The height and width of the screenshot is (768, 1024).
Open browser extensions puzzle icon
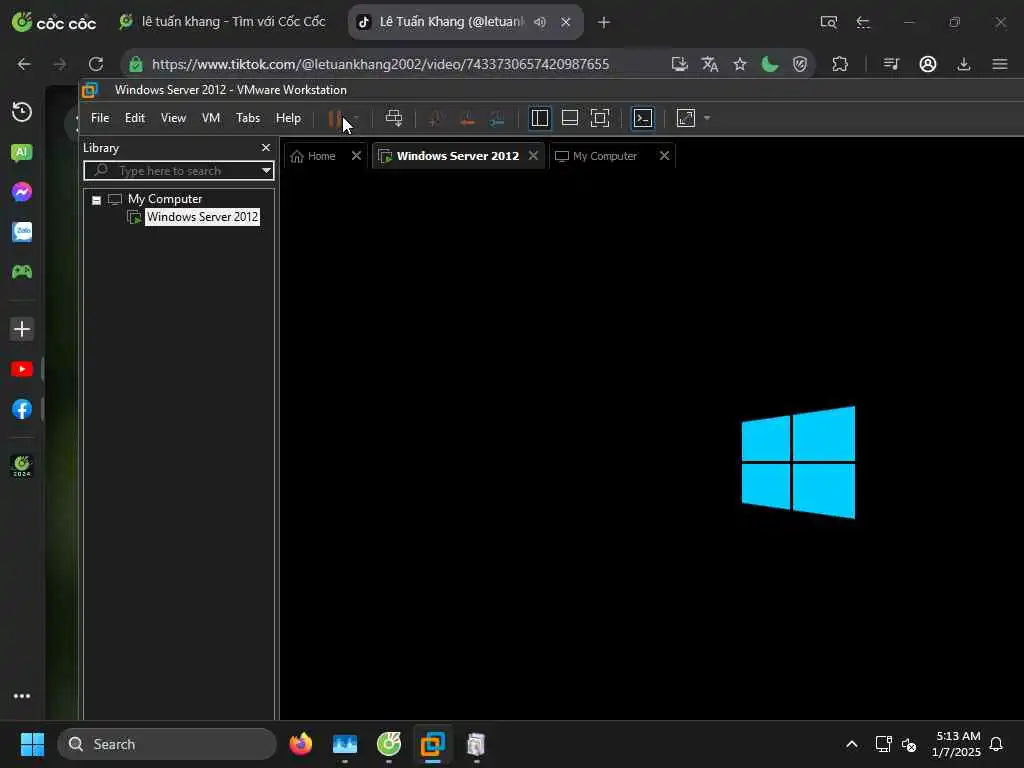pyautogui.click(x=840, y=64)
